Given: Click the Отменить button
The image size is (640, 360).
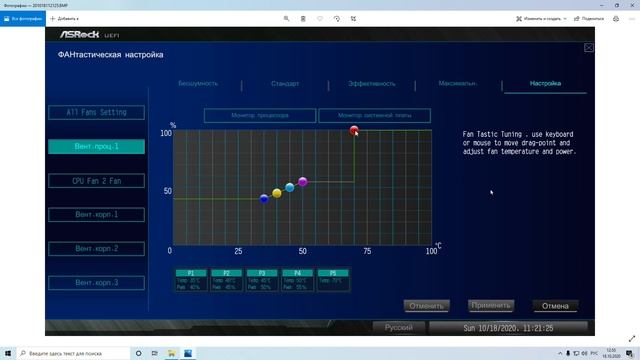Looking at the screenshot, I should click(x=427, y=306).
